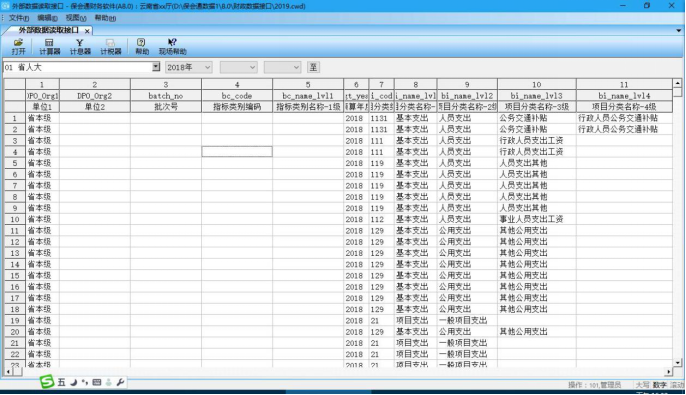The image size is (686, 395).
Task: Click 项目支出 cell in row 21
Action: [415, 343]
